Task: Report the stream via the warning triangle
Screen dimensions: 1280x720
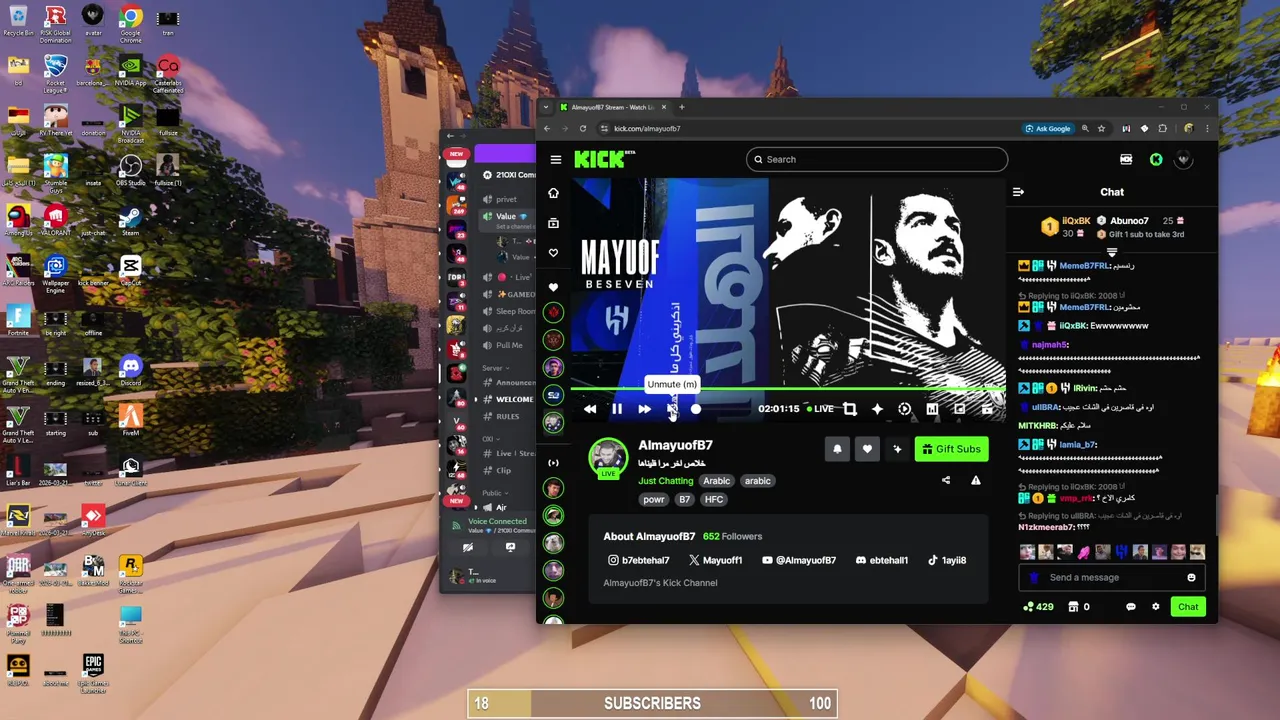Action: coord(976,481)
